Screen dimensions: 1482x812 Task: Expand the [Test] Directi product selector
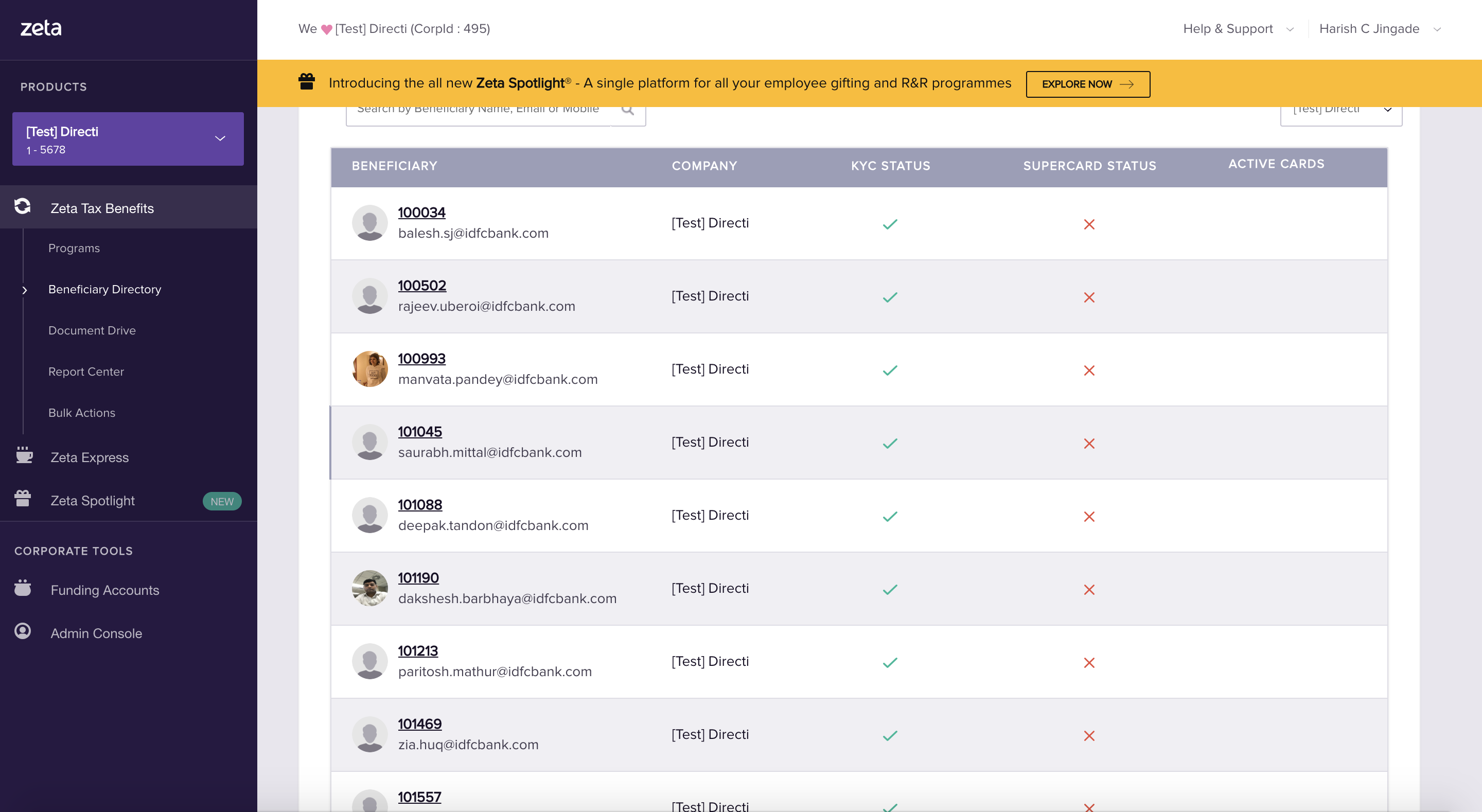point(128,139)
